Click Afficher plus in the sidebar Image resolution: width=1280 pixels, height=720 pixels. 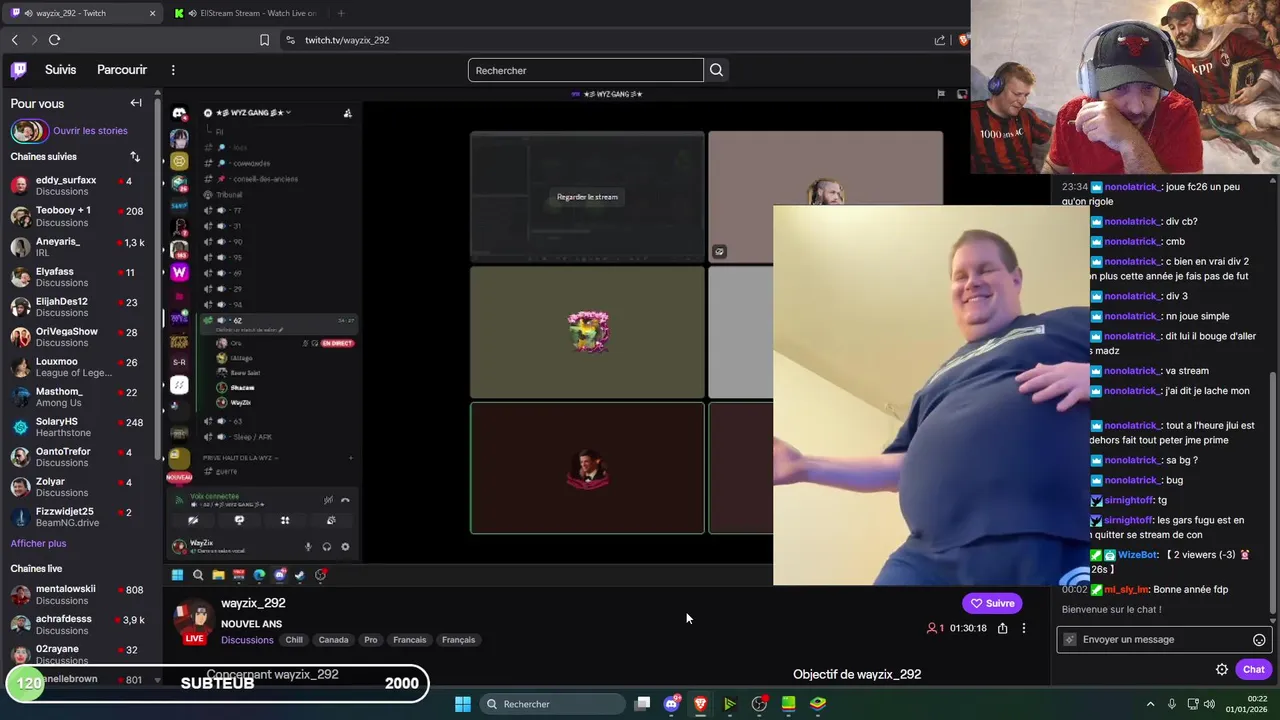(38, 543)
